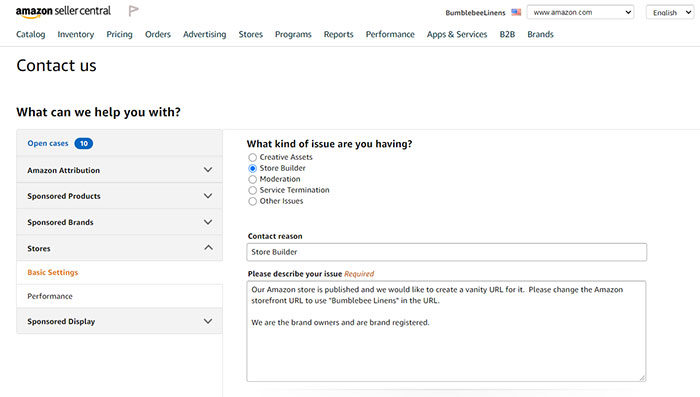This screenshot has height=397, width=700.
Task: Open the Stores menu in top navigation
Action: tap(250, 34)
